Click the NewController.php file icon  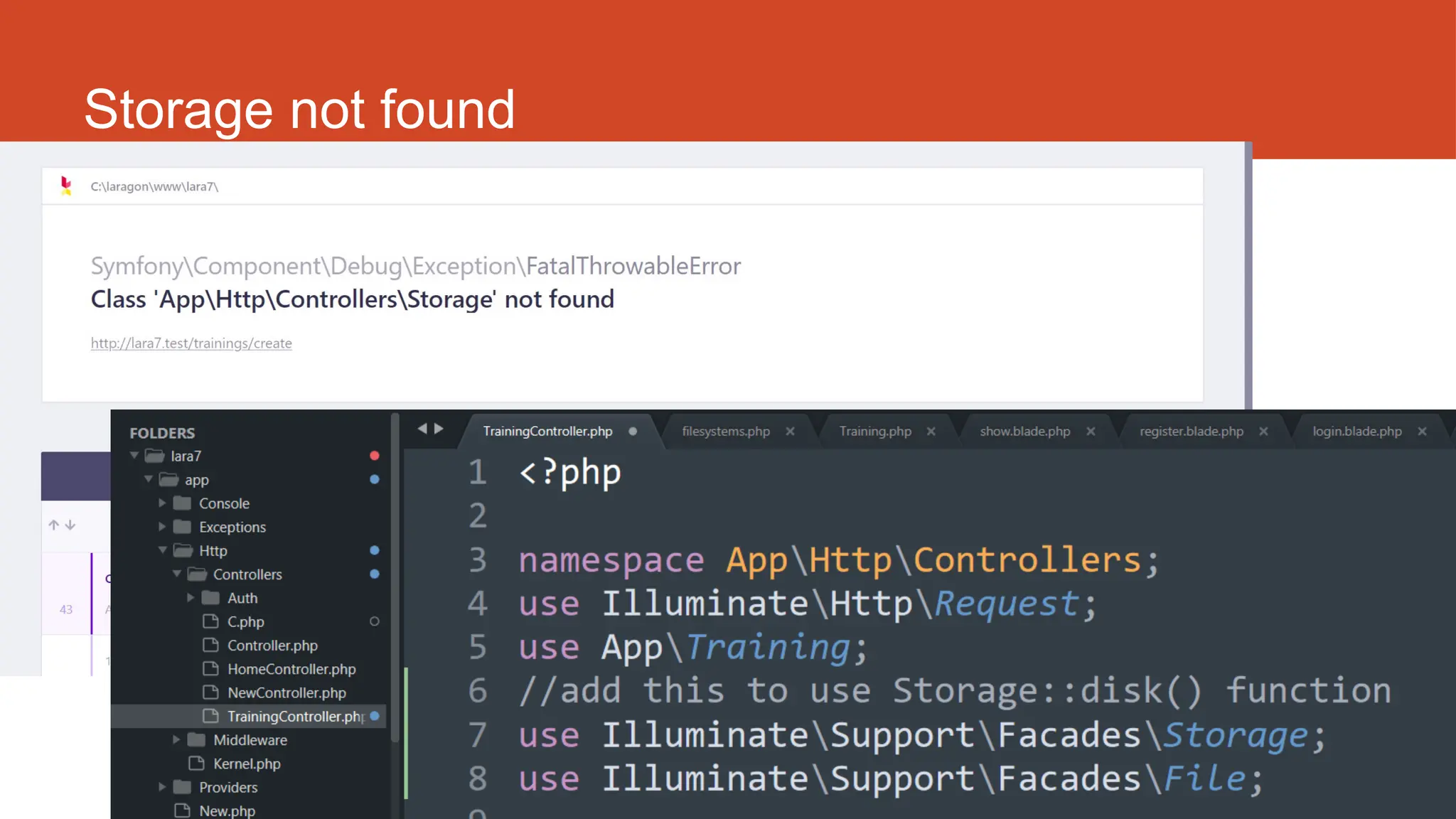pyautogui.click(x=210, y=692)
